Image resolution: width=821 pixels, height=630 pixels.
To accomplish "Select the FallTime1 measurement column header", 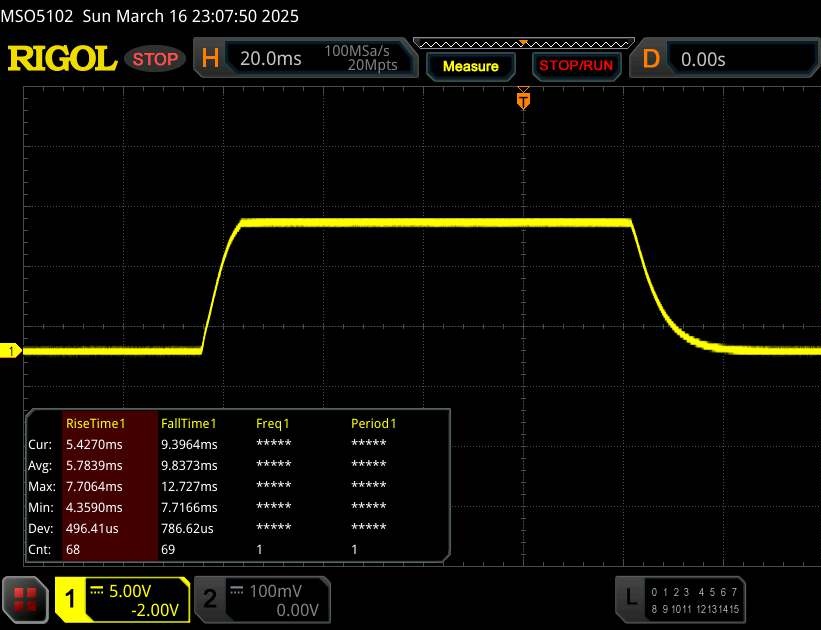I will 189,423.
